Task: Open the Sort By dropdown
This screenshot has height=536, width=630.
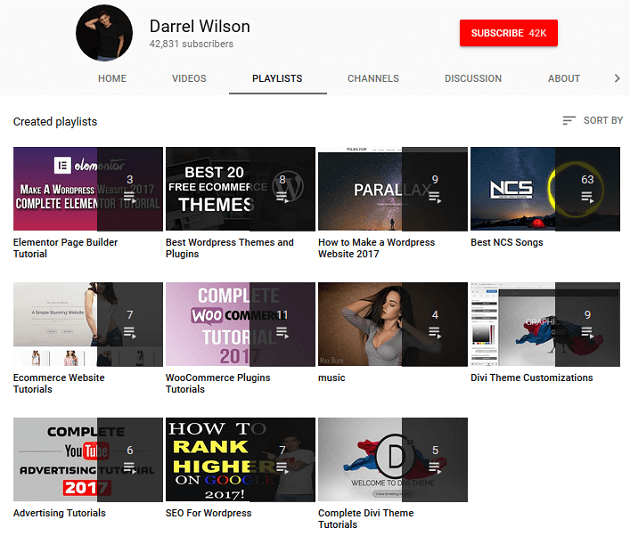Action: click(593, 121)
